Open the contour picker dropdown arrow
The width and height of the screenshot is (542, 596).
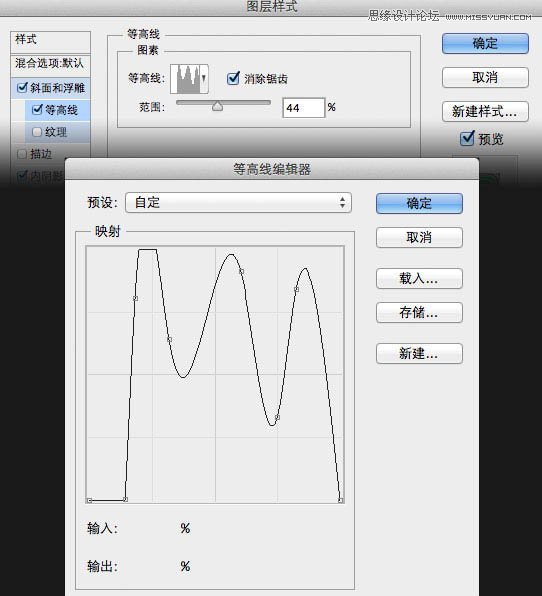click(204, 79)
